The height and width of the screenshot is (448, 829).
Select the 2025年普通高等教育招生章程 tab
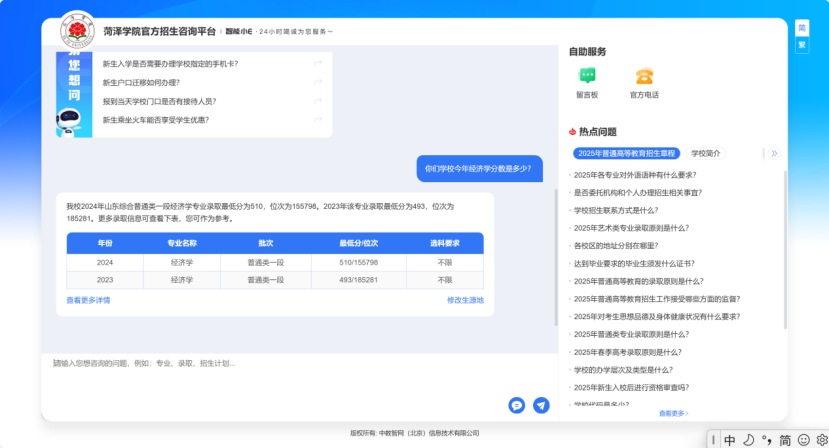(627, 153)
